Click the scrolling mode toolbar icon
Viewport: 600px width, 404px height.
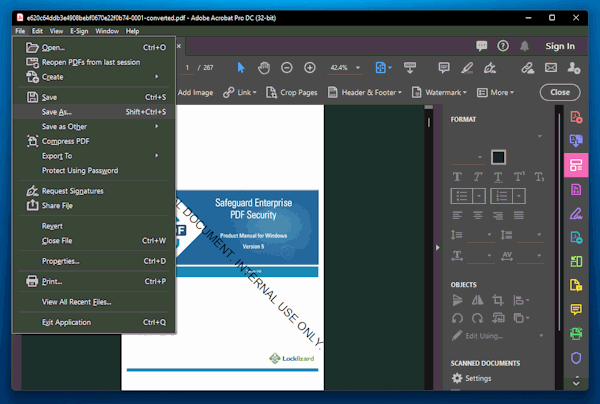point(410,68)
